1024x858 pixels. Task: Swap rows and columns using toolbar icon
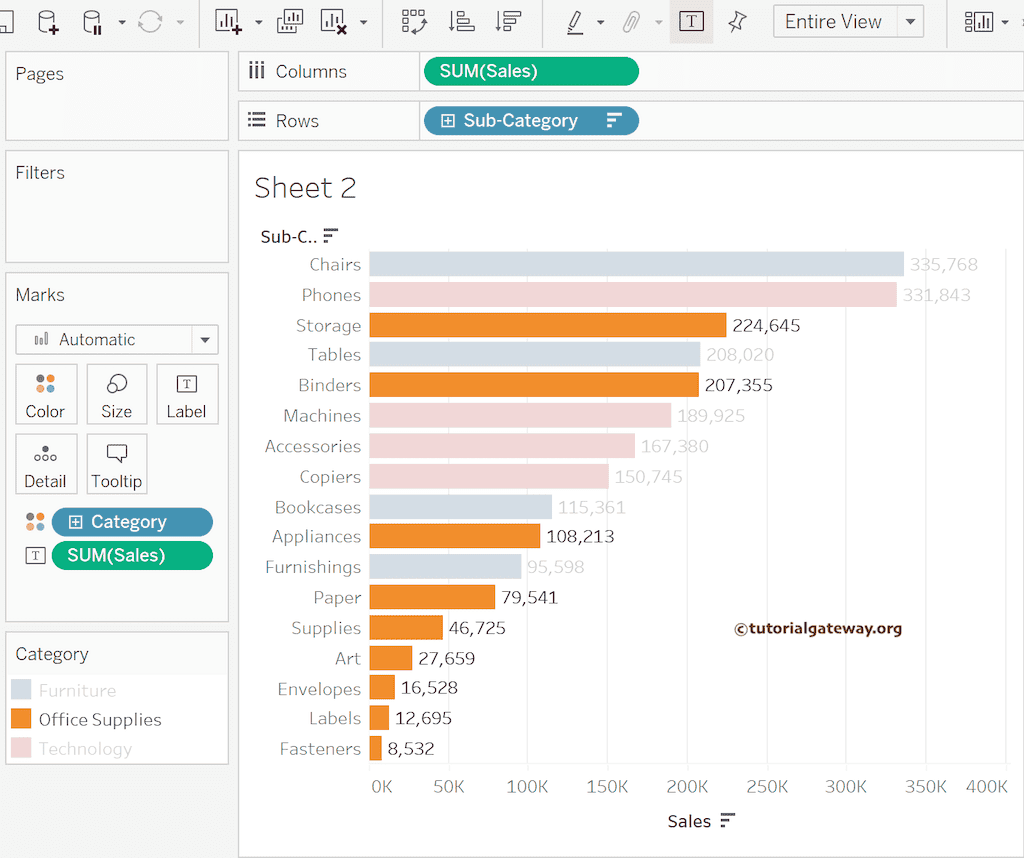pyautogui.click(x=413, y=22)
